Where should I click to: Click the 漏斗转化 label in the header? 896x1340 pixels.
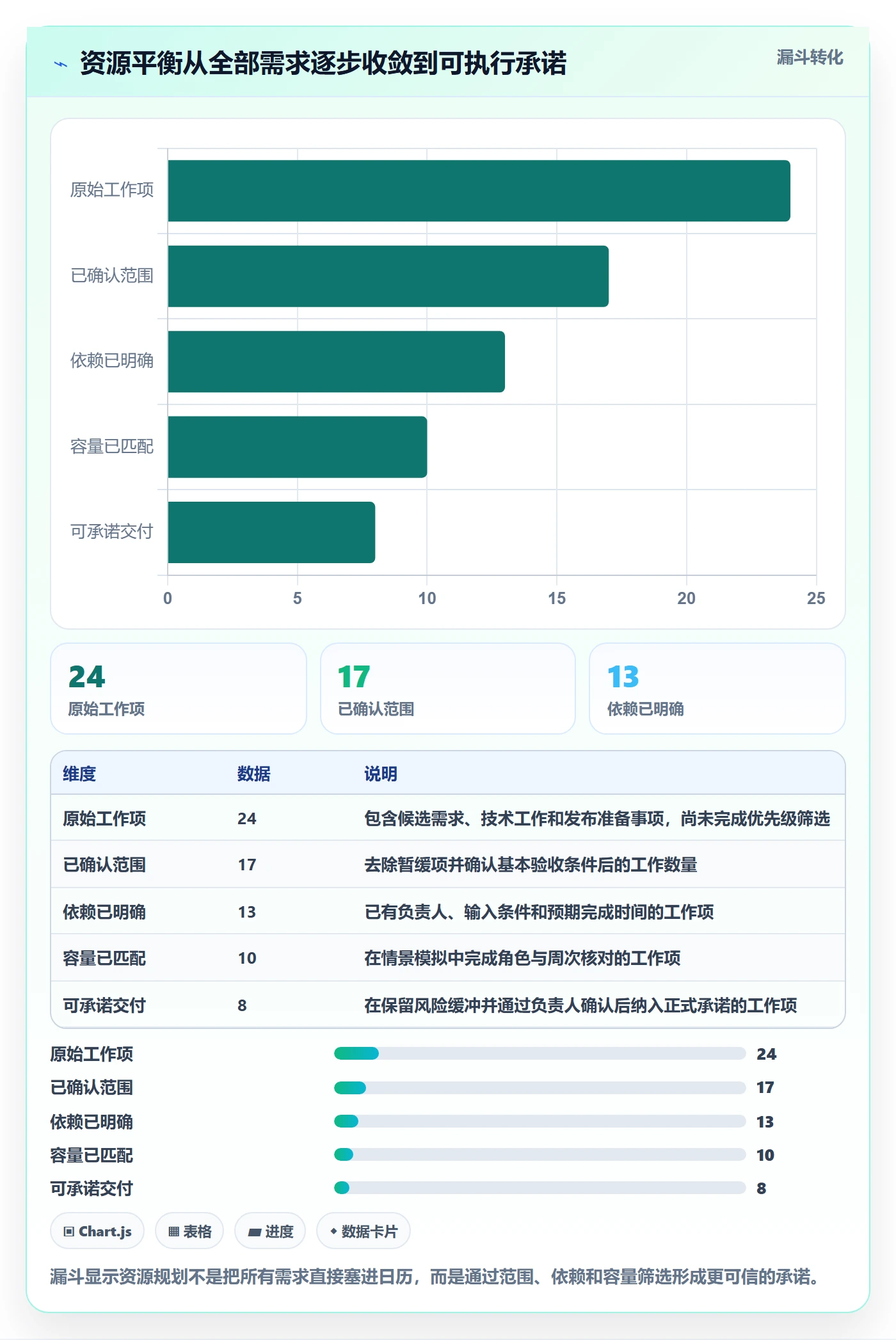click(x=810, y=58)
